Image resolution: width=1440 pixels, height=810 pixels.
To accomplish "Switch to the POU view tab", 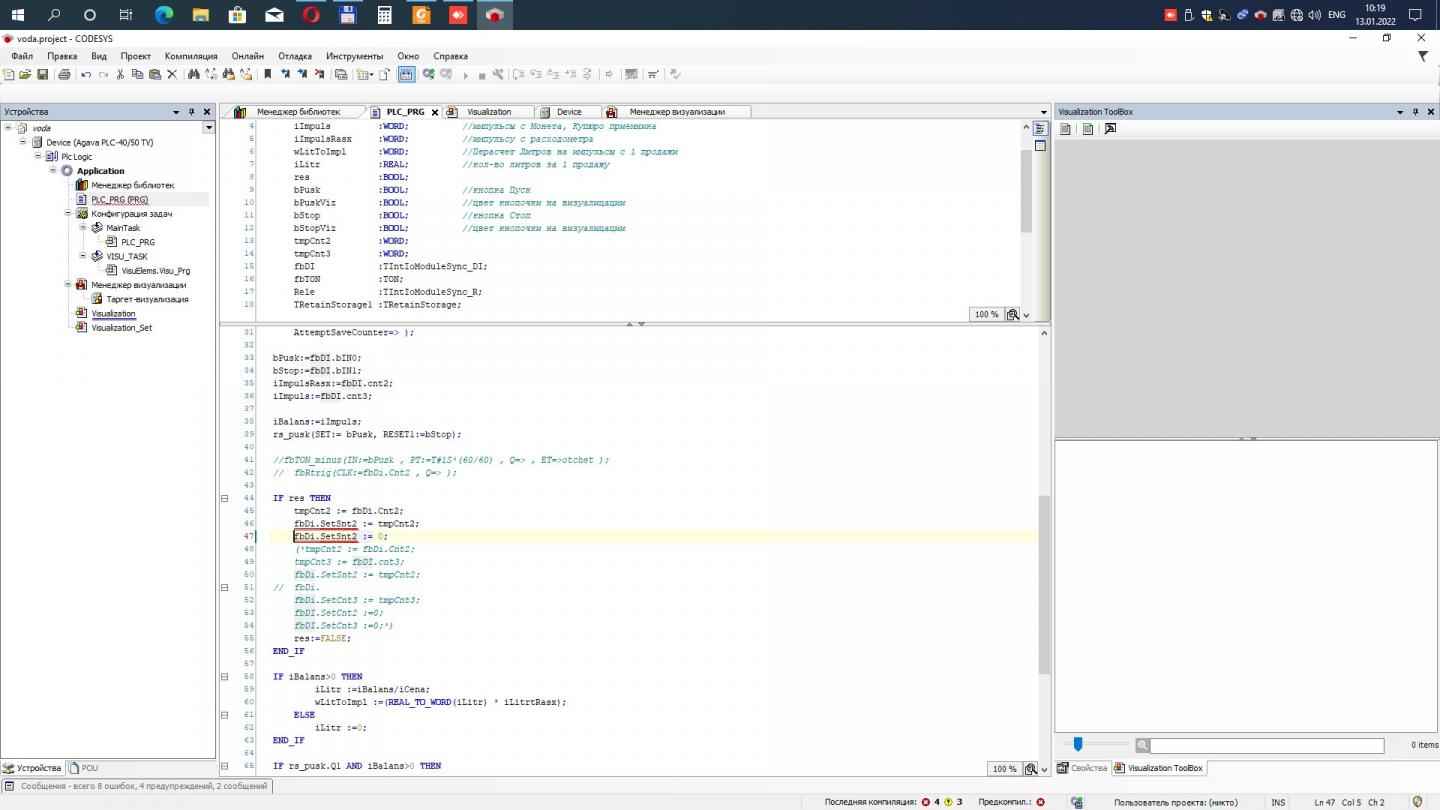I will click(x=84, y=768).
